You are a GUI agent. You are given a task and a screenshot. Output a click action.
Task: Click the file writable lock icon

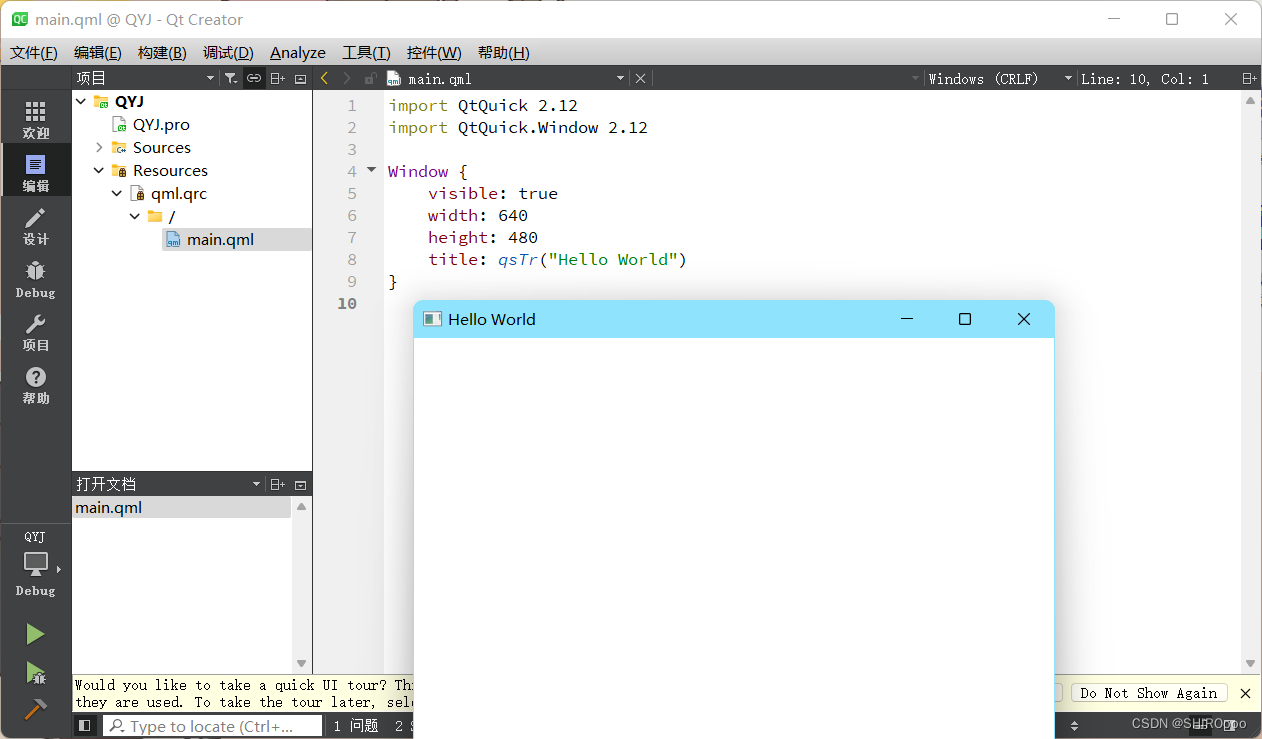pos(369,78)
